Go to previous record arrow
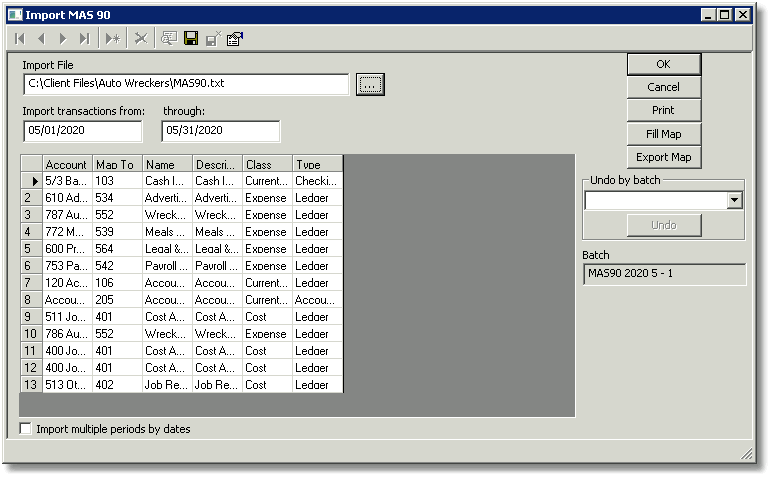The image size is (771, 478). tap(41, 38)
